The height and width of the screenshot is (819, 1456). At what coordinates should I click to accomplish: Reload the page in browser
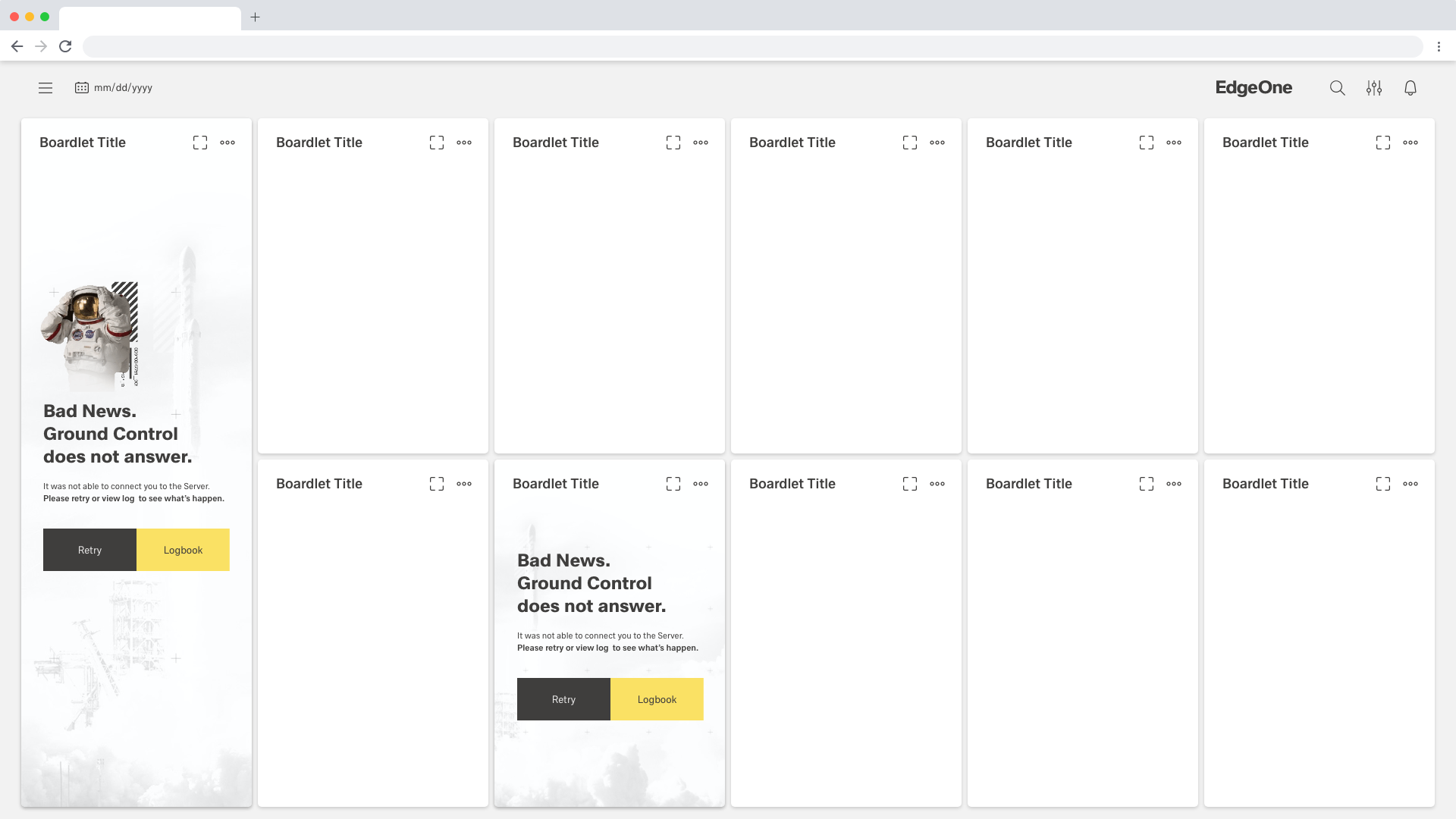[66, 46]
